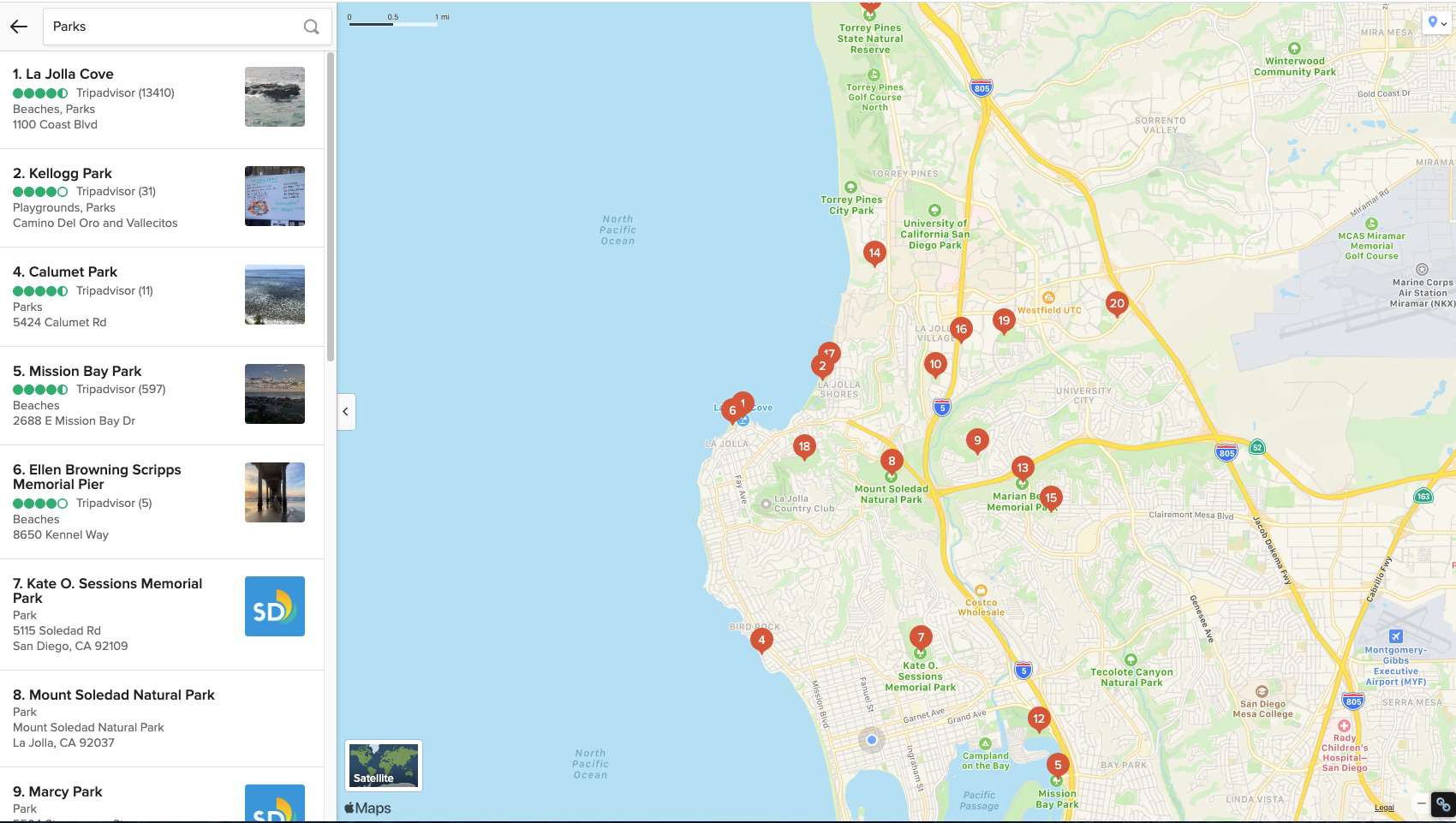Click the '5424 Calumet Rd' address

tap(60, 323)
